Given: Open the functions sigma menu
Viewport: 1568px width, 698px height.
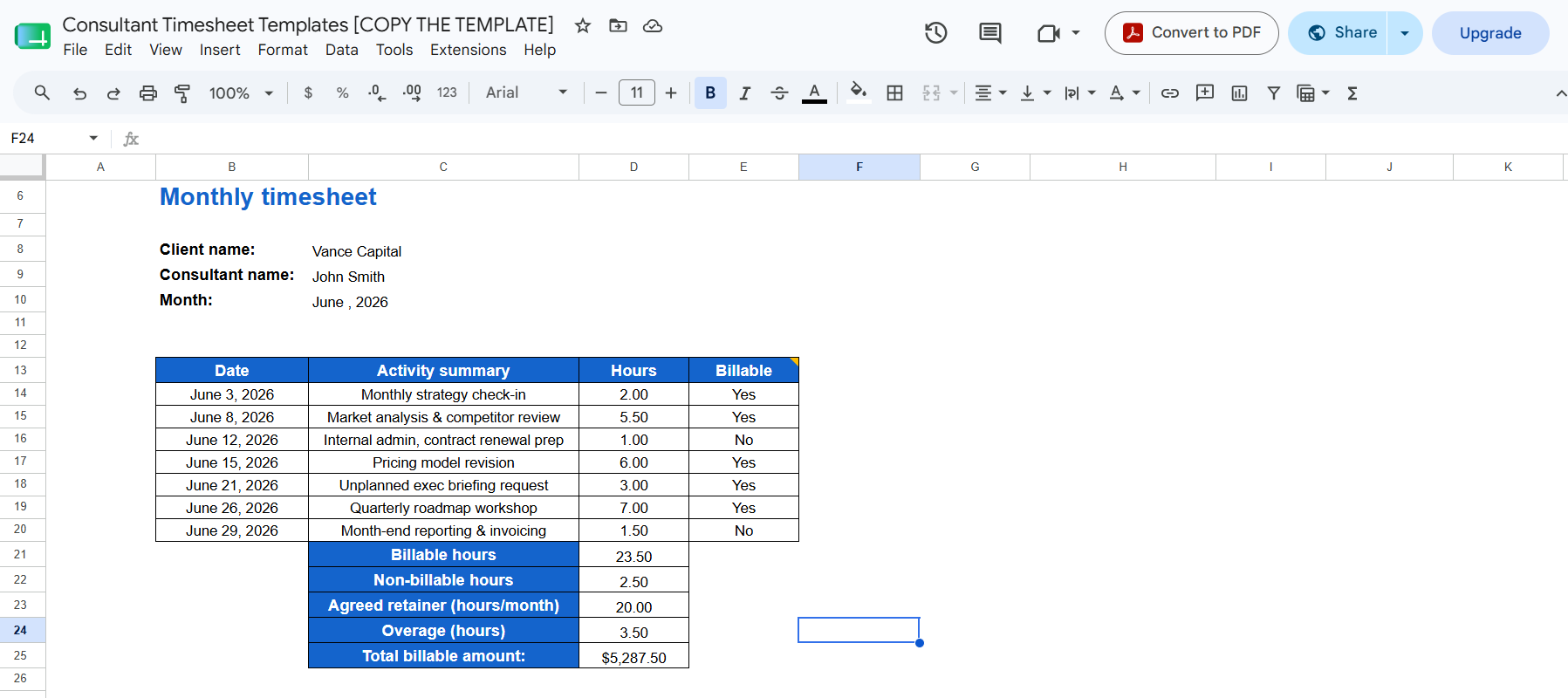Looking at the screenshot, I should (1352, 92).
